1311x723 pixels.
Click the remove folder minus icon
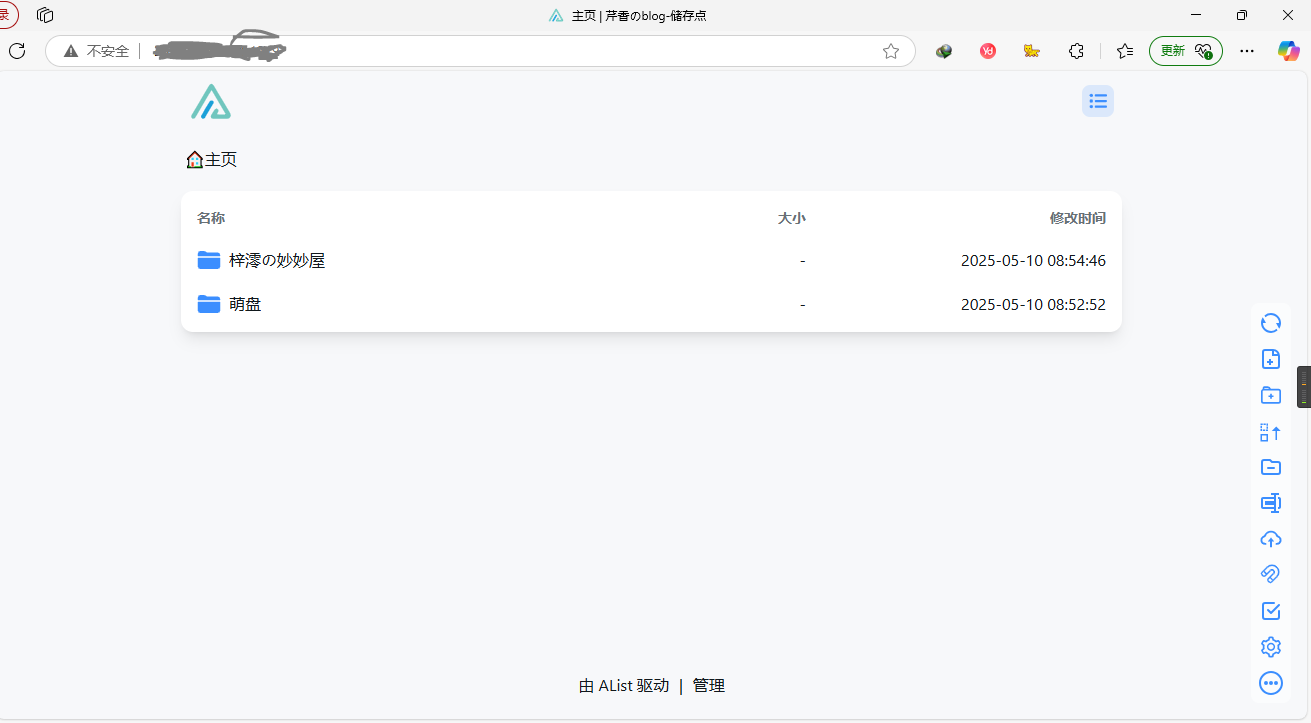tap(1270, 467)
